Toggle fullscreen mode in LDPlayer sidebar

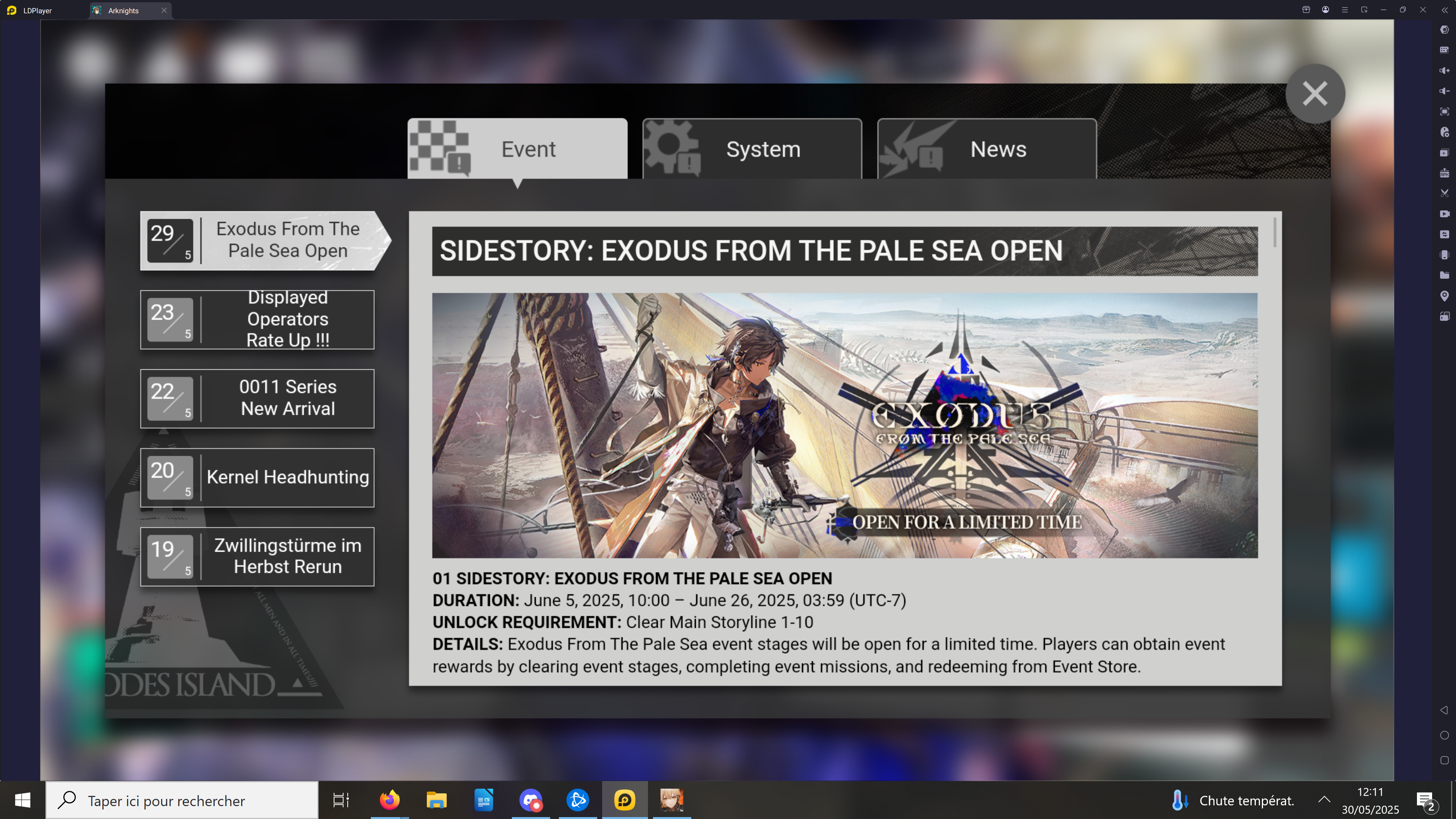click(x=1444, y=111)
